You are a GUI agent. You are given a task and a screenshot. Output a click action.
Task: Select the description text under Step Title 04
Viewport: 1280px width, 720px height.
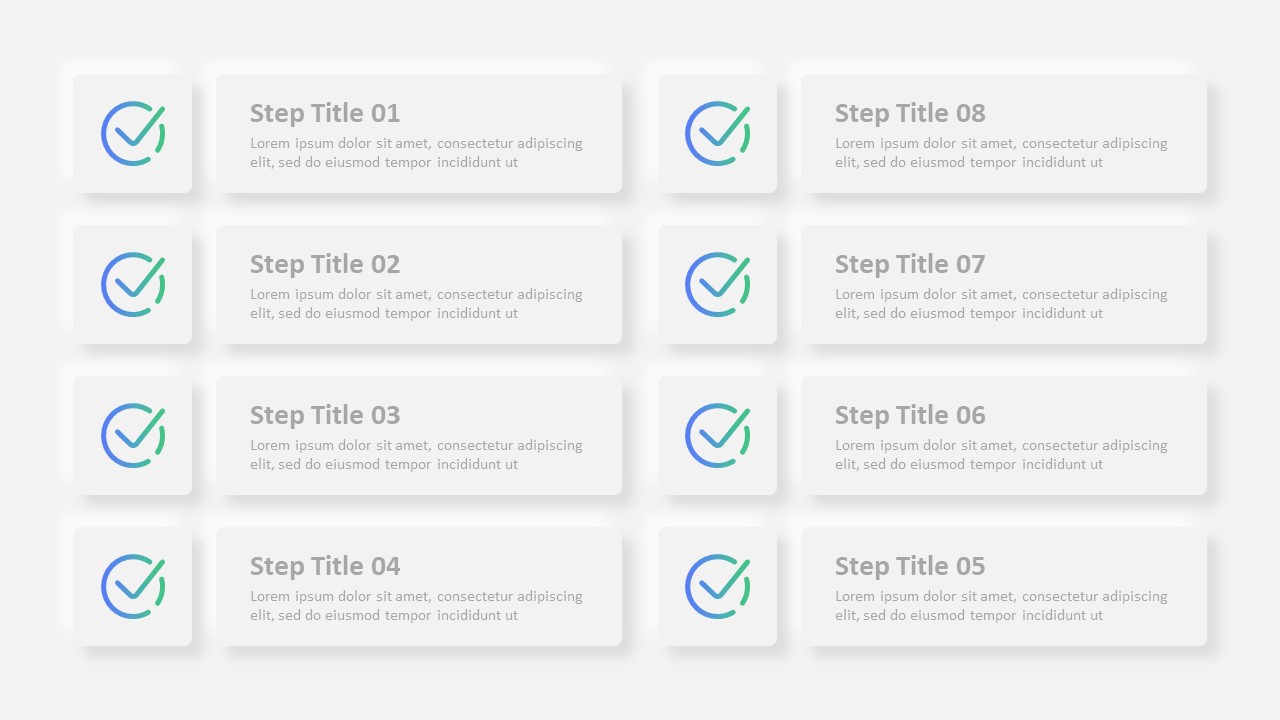click(x=416, y=606)
